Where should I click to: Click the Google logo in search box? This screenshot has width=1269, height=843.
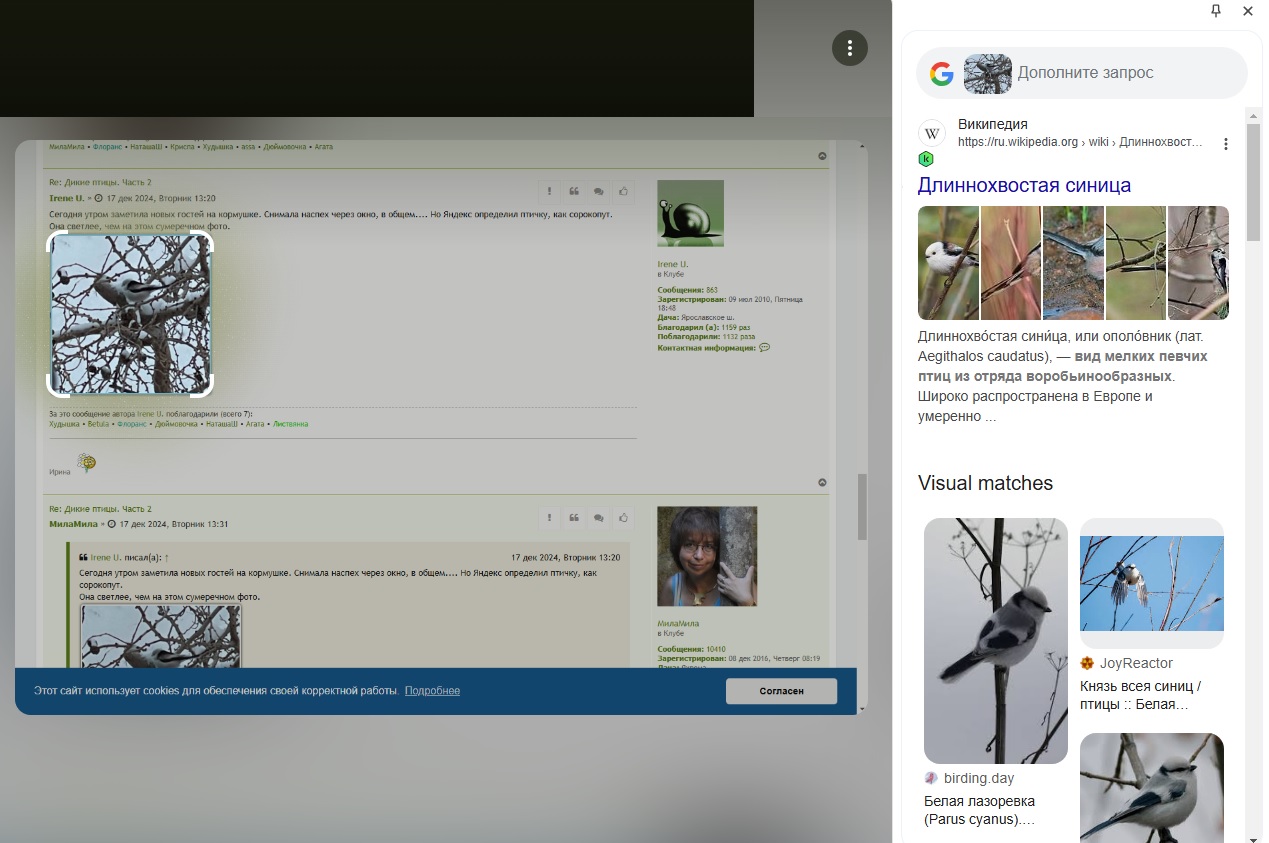point(941,73)
